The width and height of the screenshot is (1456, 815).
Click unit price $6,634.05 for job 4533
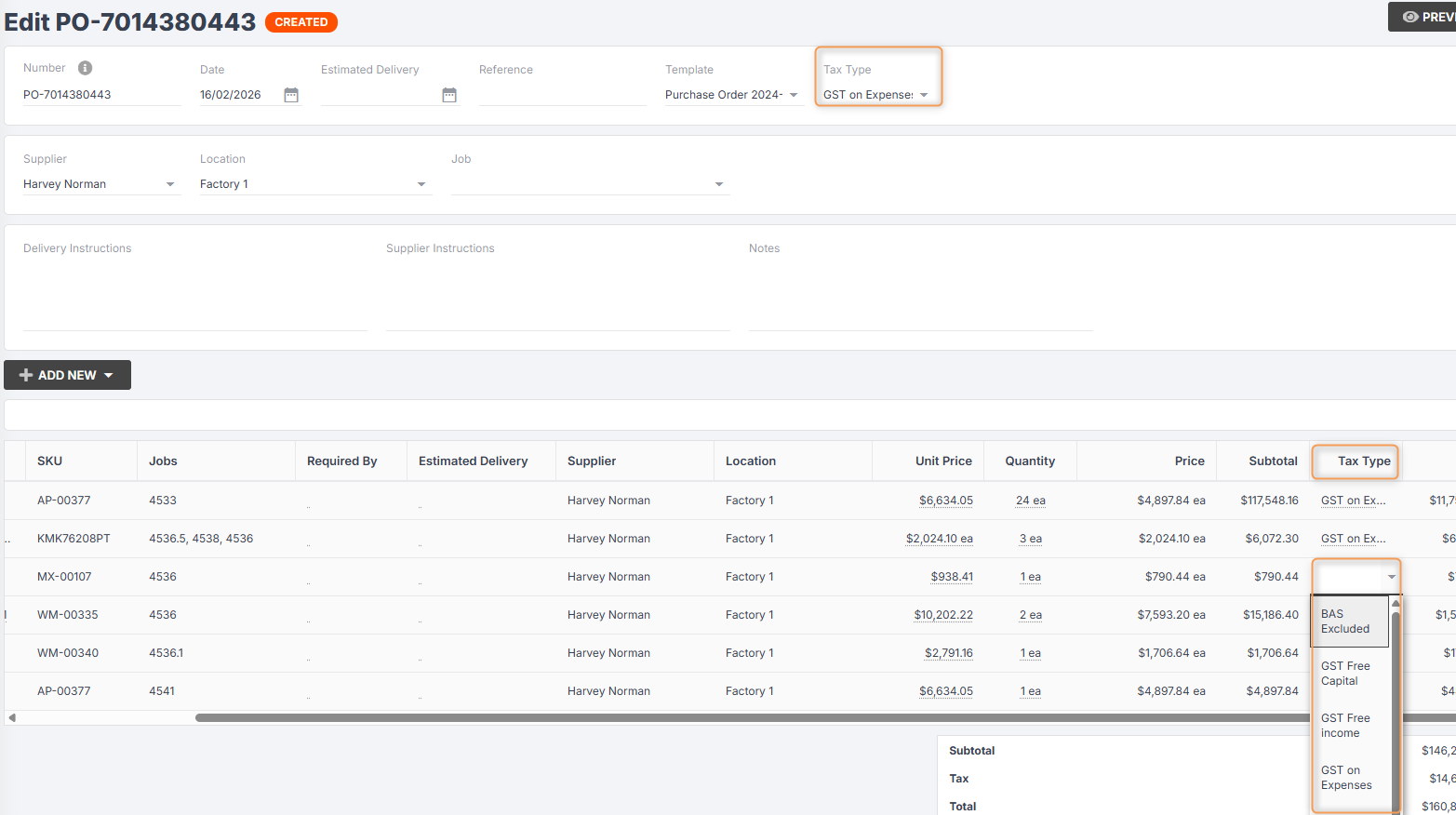(x=946, y=501)
